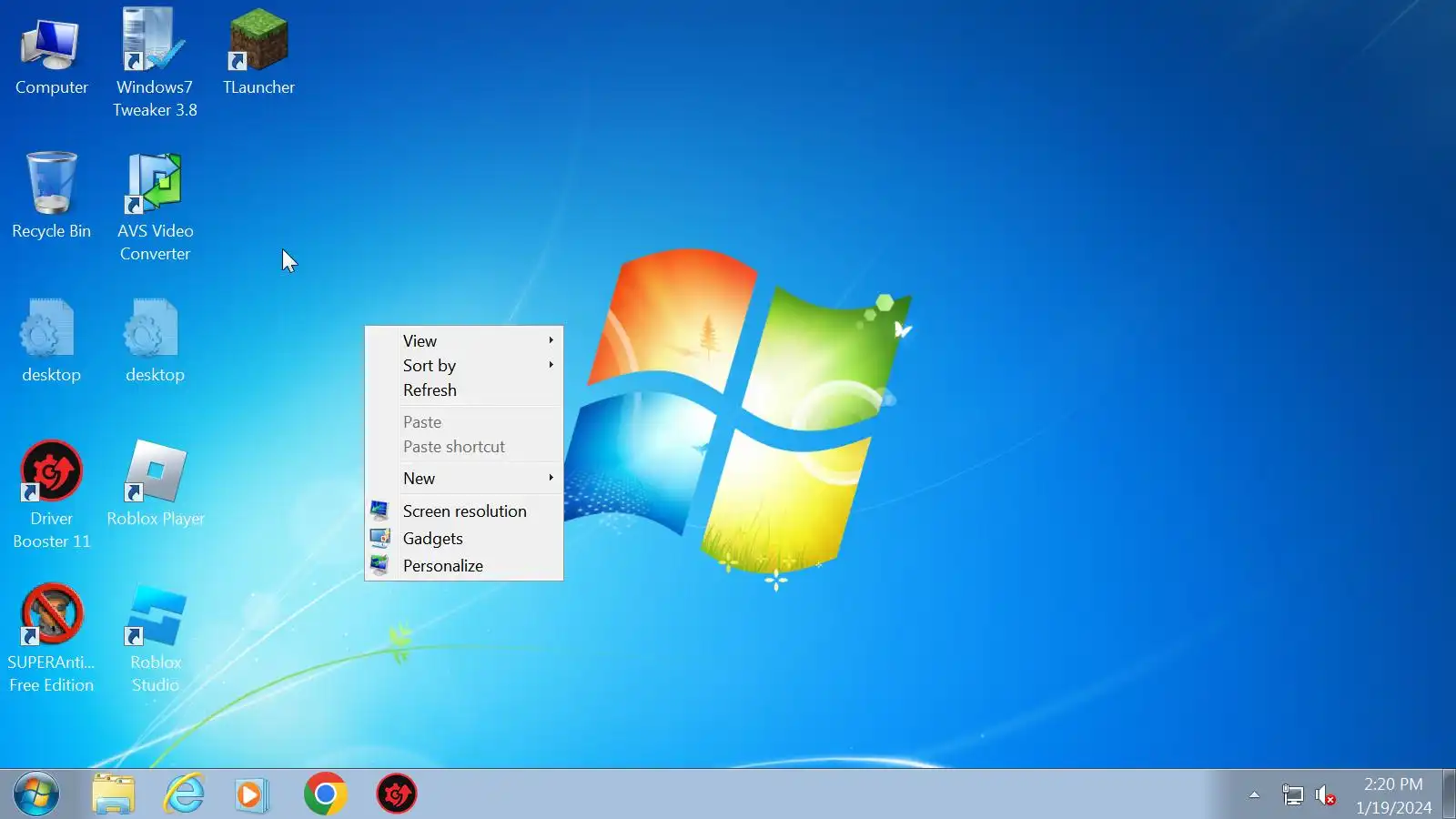Image resolution: width=1456 pixels, height=819 pixels.
Task: Select the Driver Booster 11 desktop shortcut
Action: pos(52,495)
